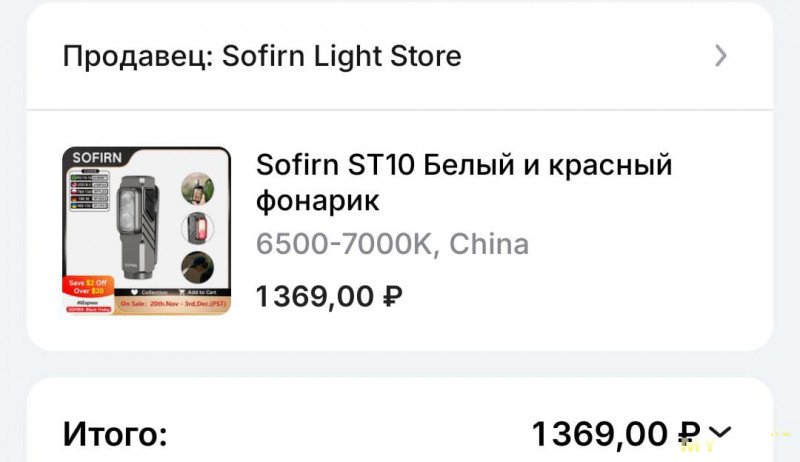Select bottom circular dark photo

(x=197, y=267)
